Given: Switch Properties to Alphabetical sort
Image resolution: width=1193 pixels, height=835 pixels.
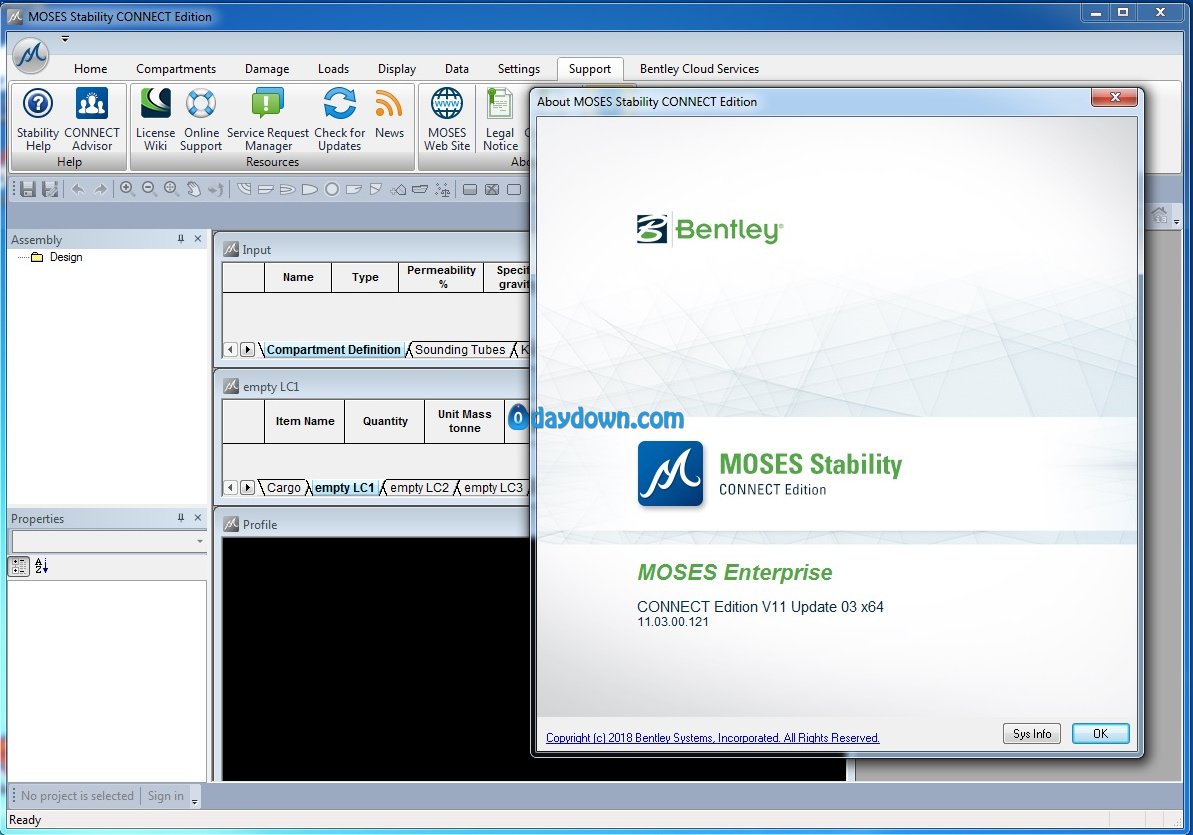Looking at the screenshot, I should point(41,566).
